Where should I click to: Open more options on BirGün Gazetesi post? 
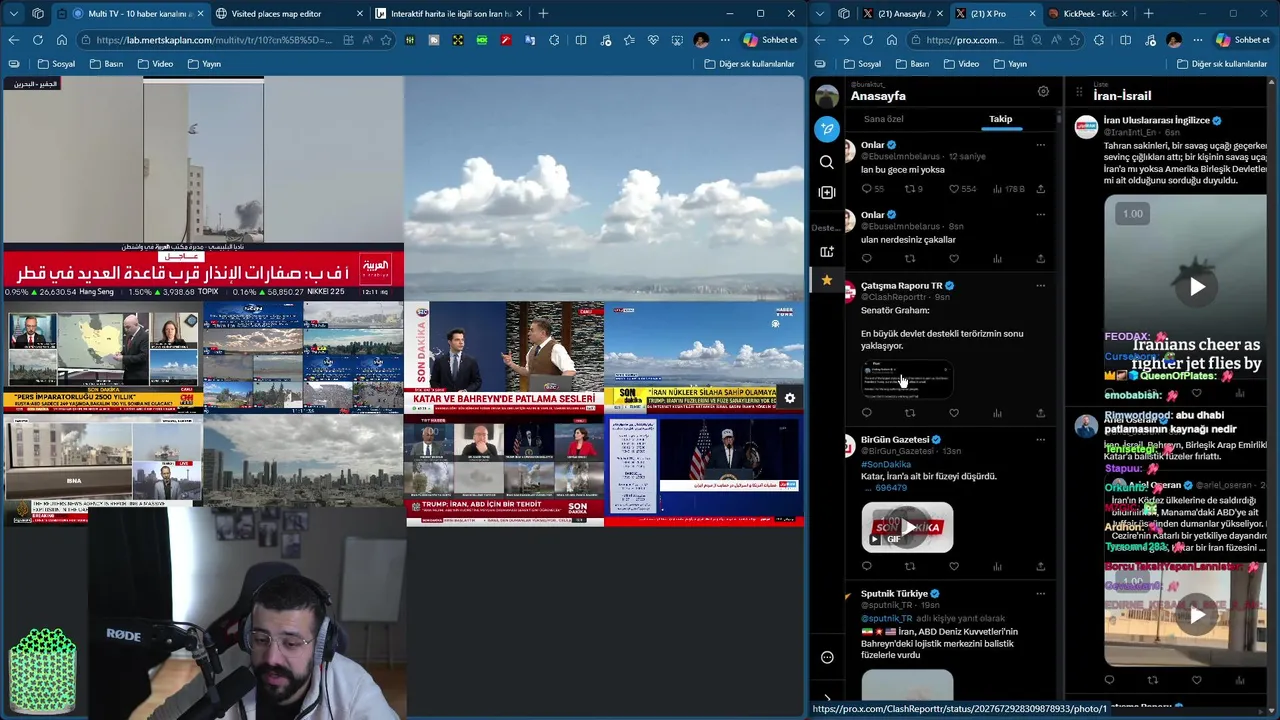coord(1040,440)
